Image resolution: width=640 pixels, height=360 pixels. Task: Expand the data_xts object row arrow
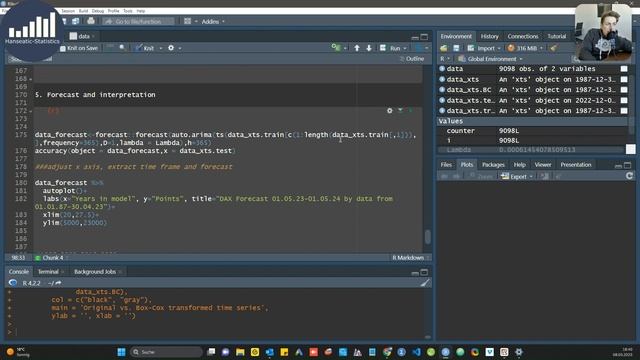pos(442,80)
